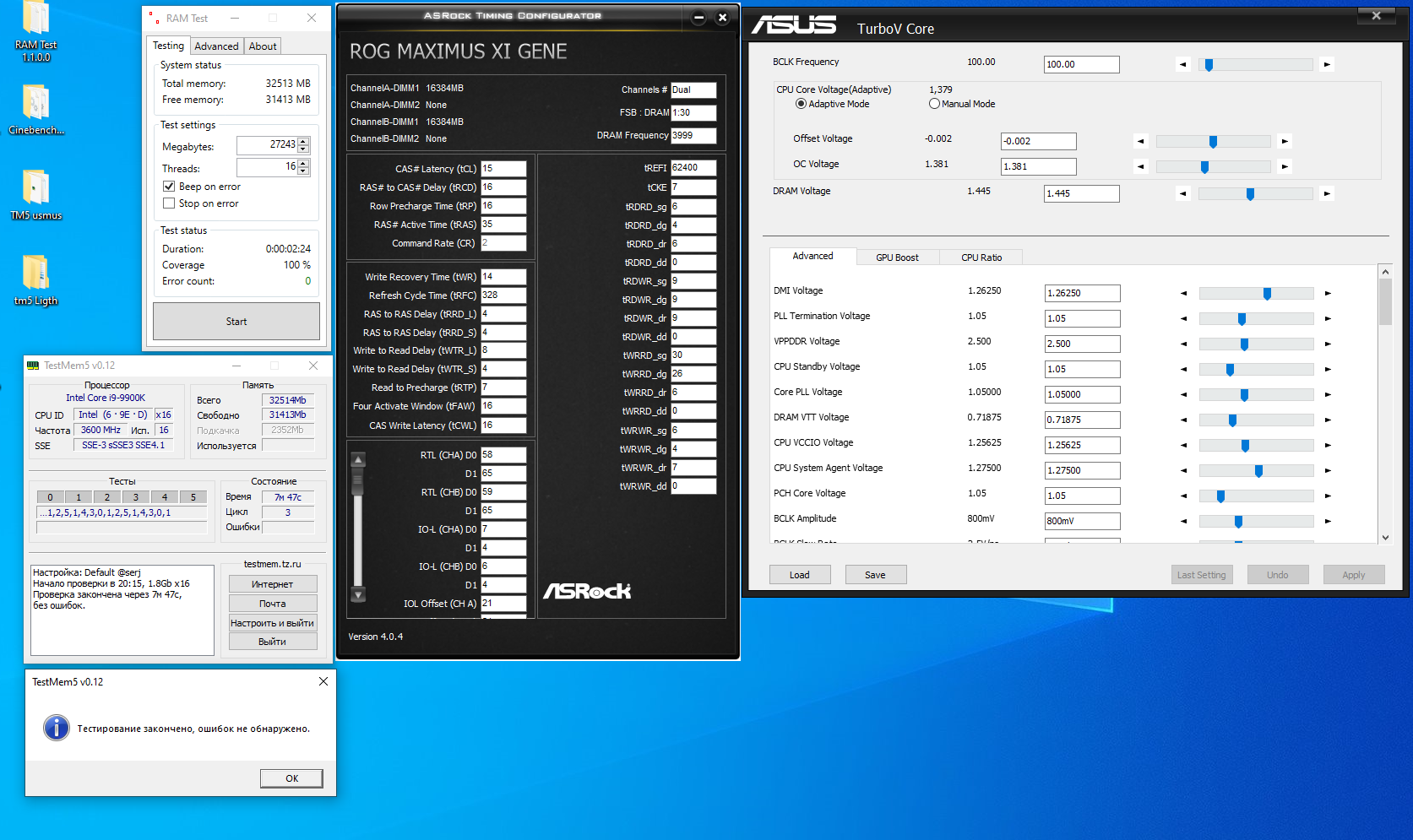Click scroll-up arrow in ASRock RTL panel
The height and width of the screenshot is (840, 1413).
[x=358, y=460]
